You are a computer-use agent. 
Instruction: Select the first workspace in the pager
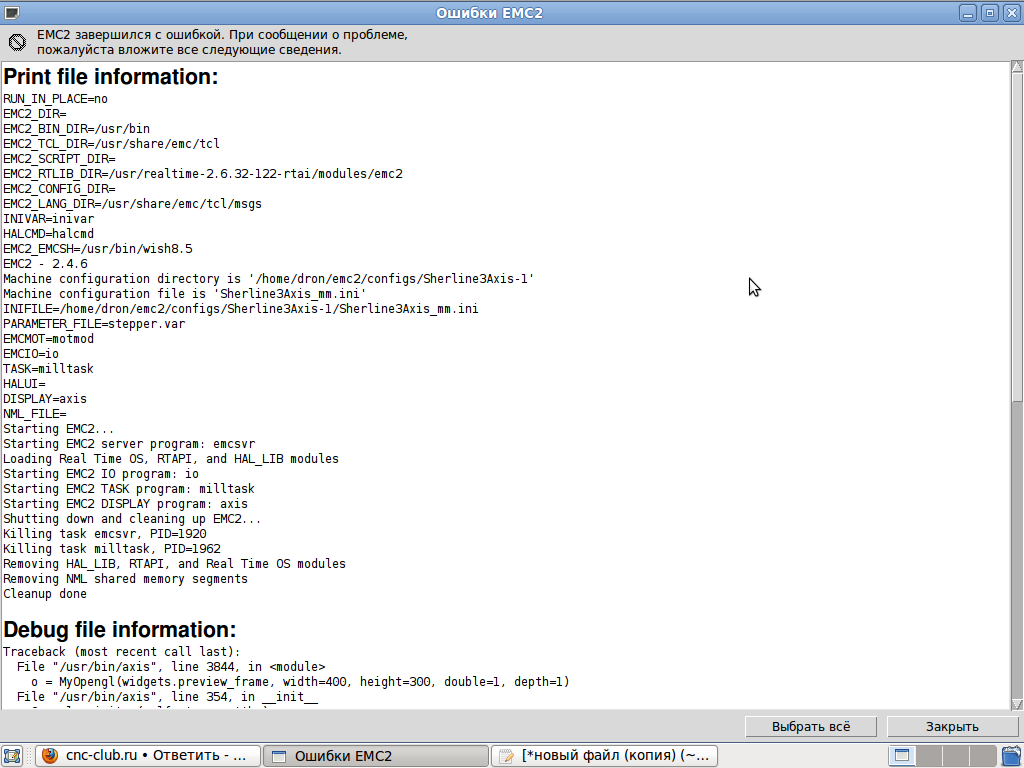pyautogui.click(x=902, y=756)
